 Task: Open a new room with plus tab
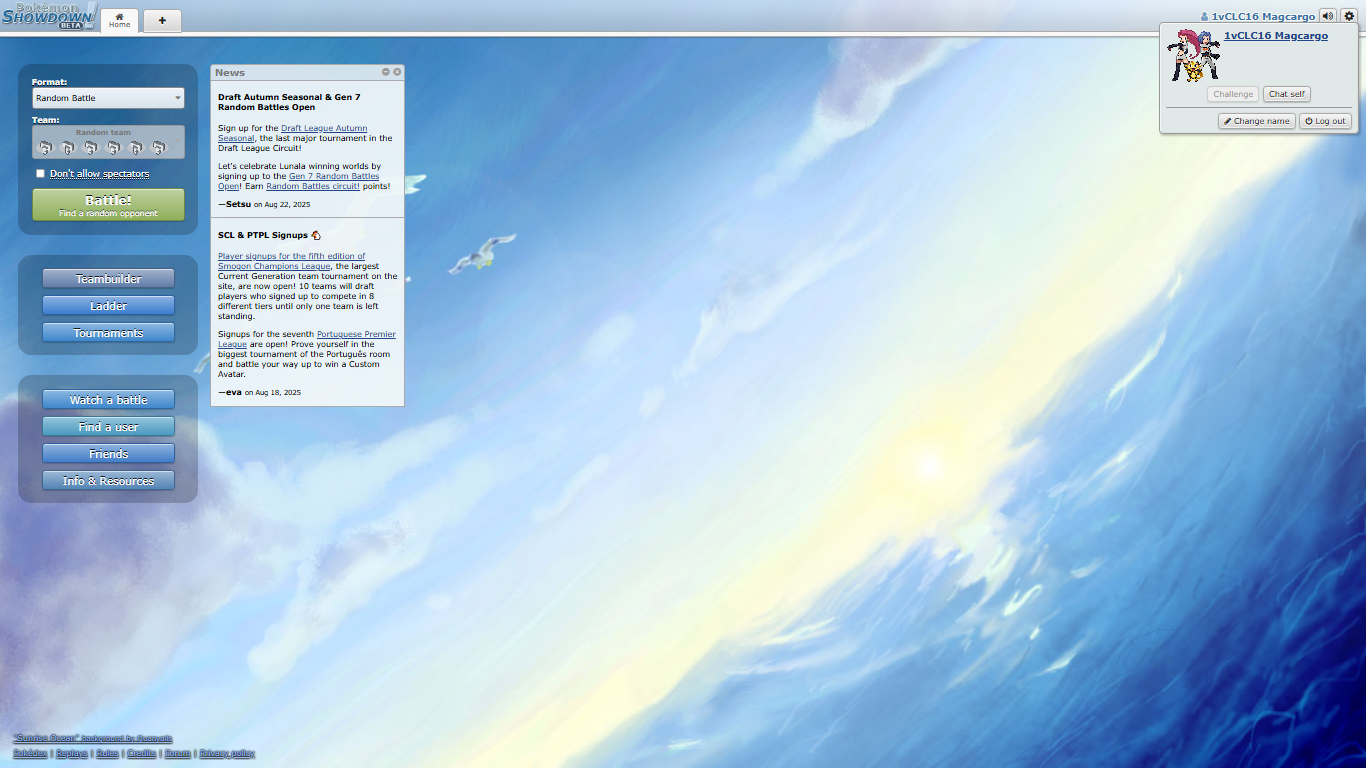[162, 20]
